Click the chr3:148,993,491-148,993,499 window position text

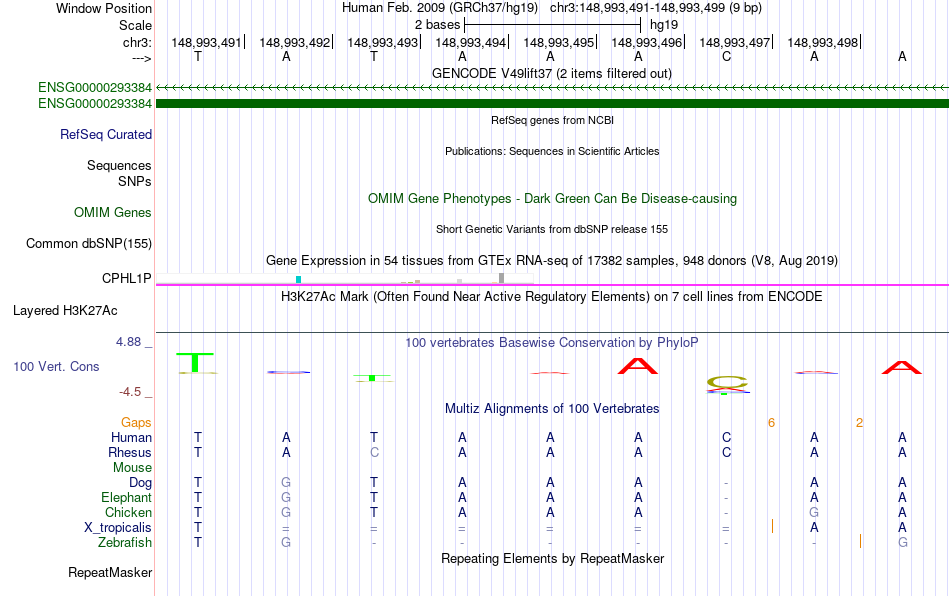click(x=656, y=8)
